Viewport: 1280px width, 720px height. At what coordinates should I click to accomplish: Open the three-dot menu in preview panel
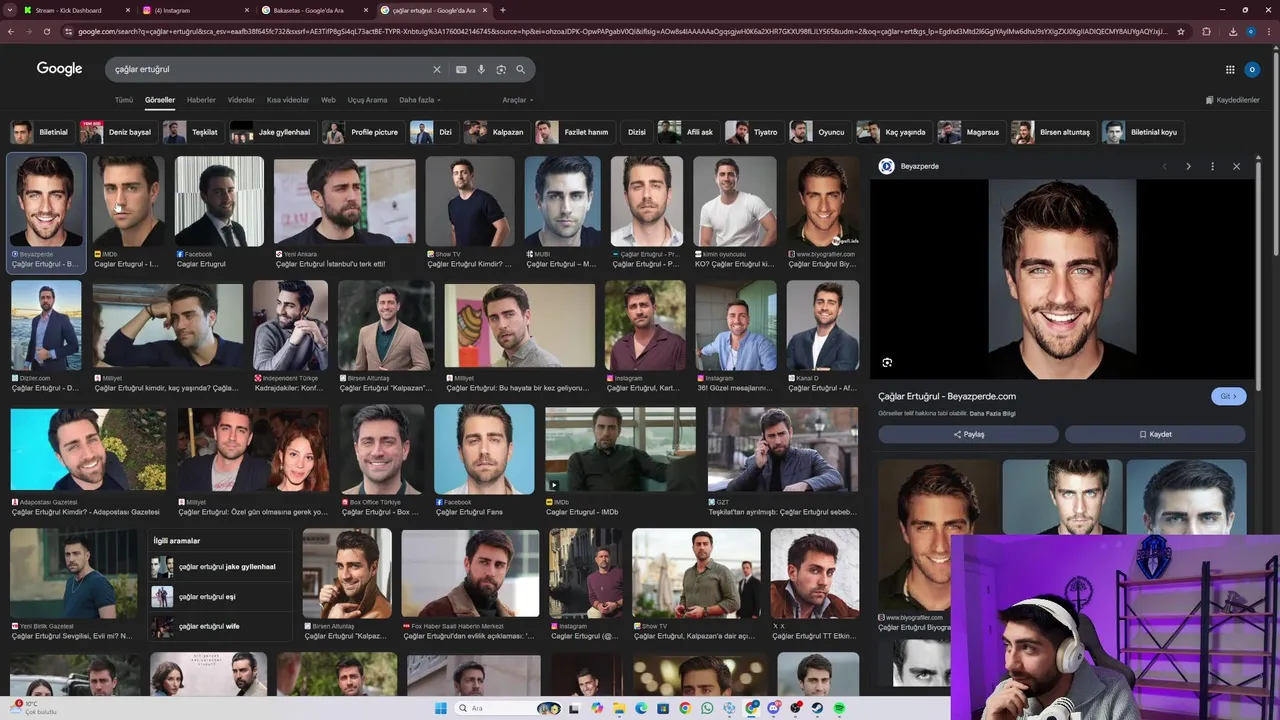coord(1212,166)
